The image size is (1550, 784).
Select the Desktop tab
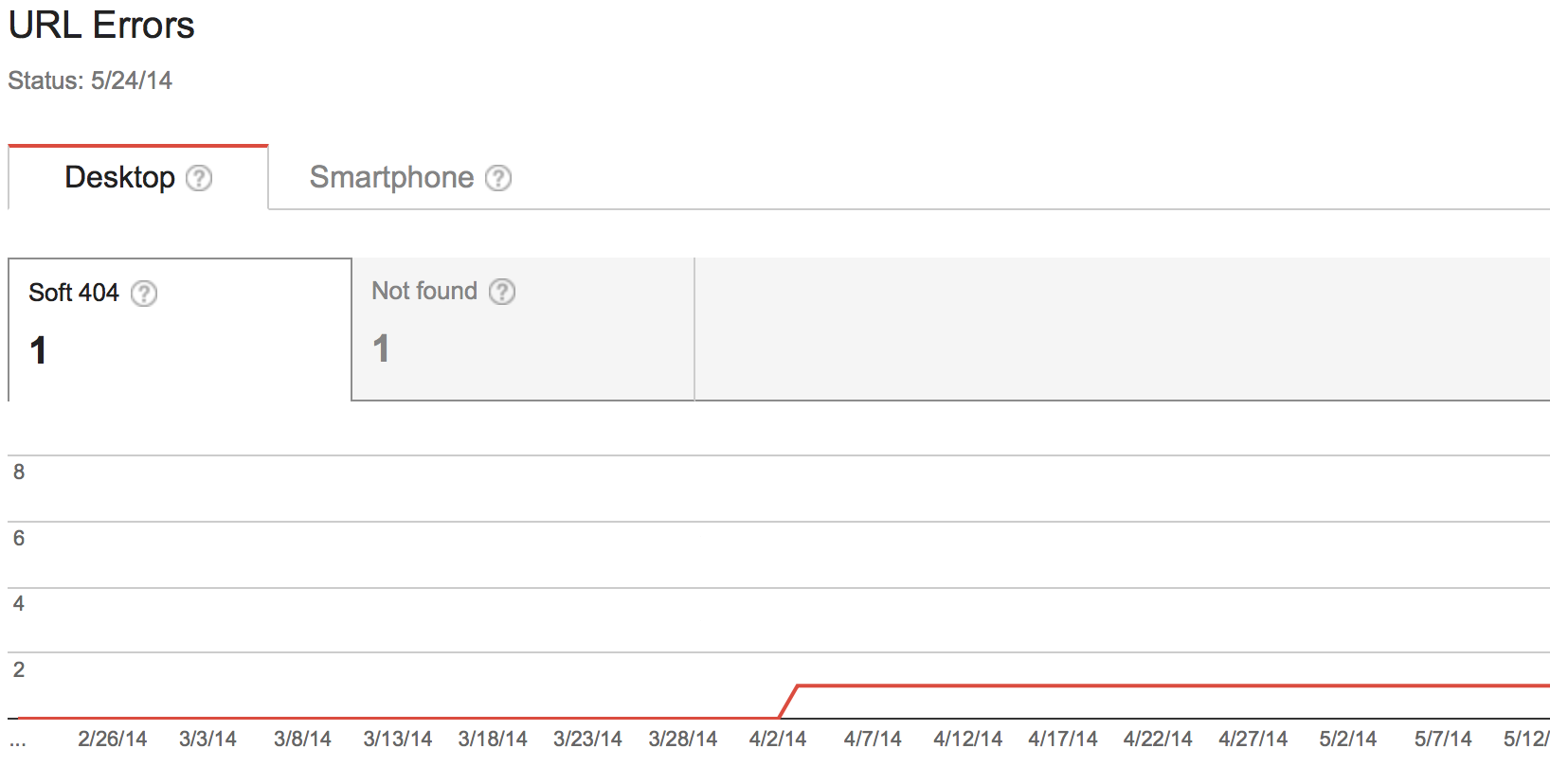(x=138, y=178)
